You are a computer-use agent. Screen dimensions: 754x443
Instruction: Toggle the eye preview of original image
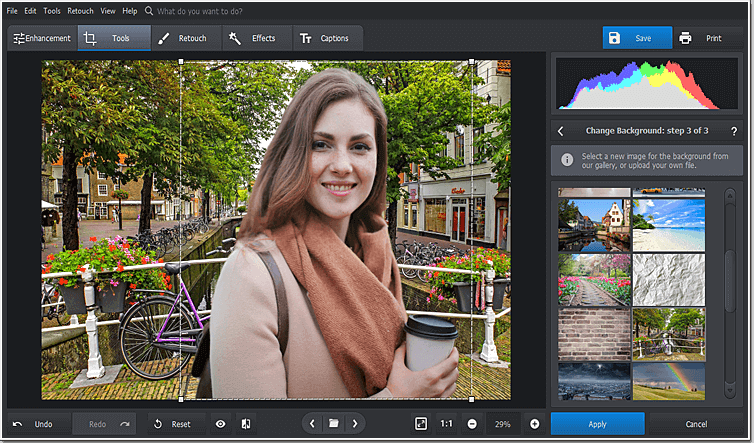(220, 424)
